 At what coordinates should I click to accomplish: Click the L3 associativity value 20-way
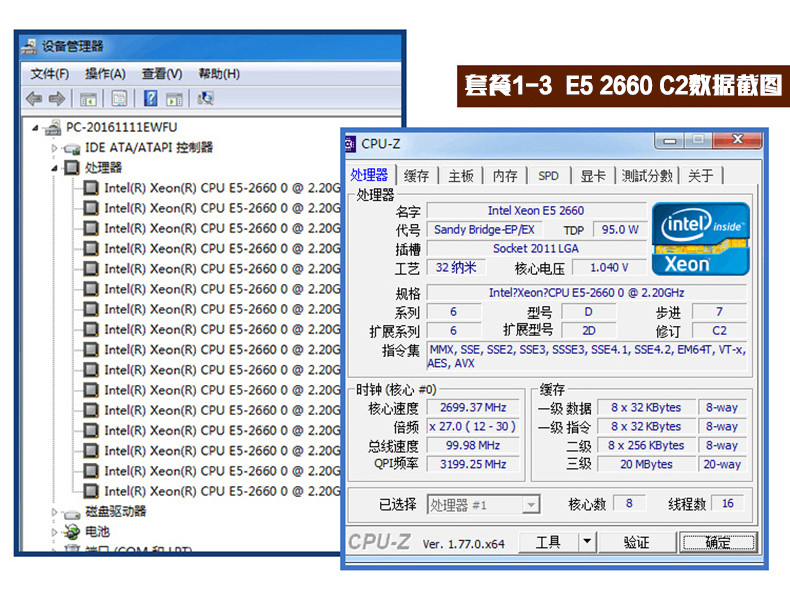click(x=722, y=464)
